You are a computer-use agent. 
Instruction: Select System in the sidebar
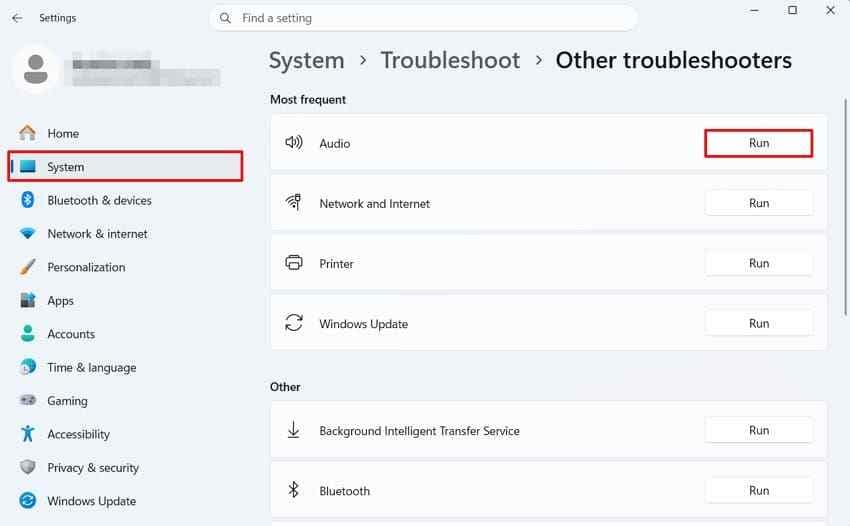(x=125, y=166)
